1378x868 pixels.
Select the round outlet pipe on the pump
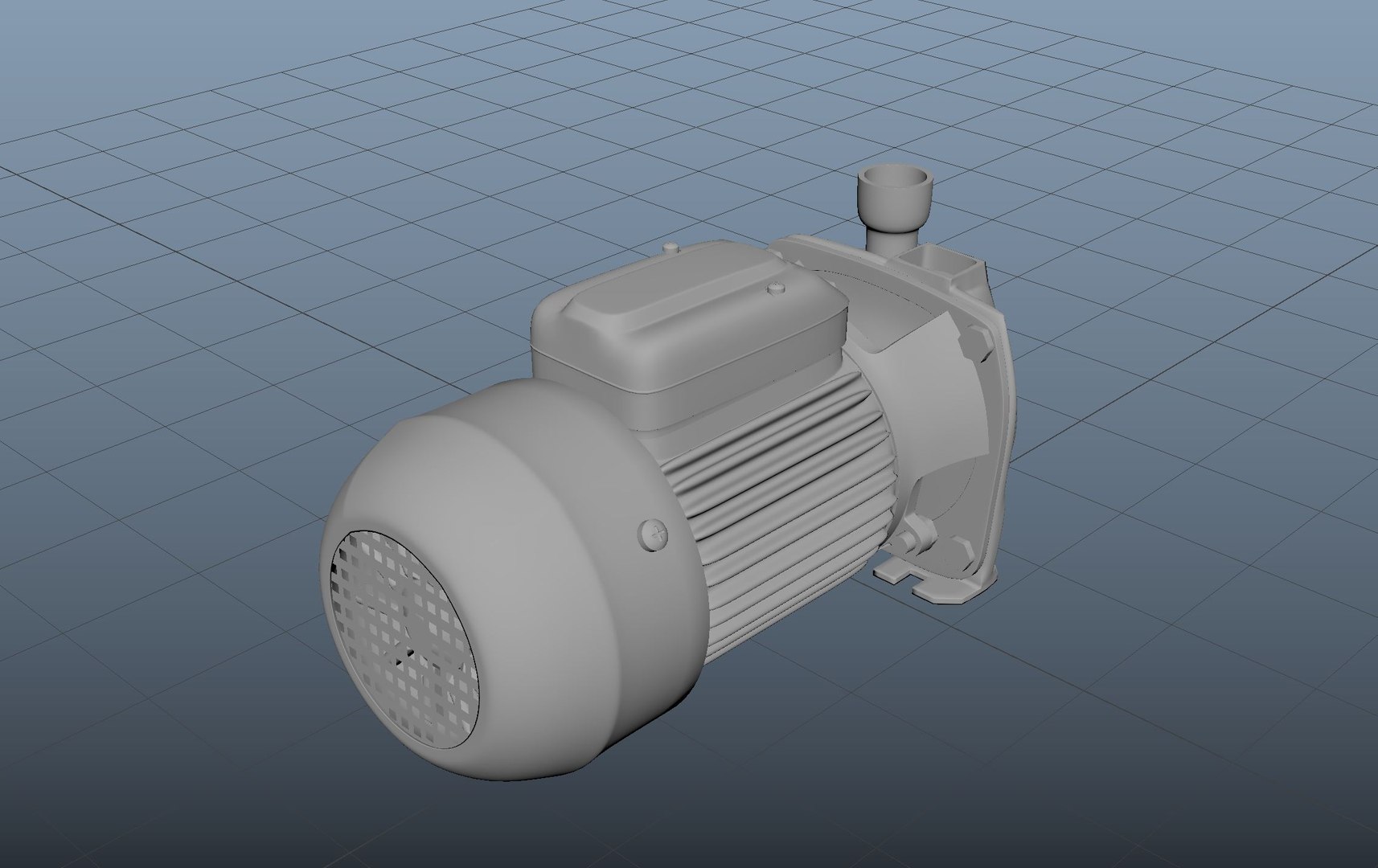[x=896, y=209]
